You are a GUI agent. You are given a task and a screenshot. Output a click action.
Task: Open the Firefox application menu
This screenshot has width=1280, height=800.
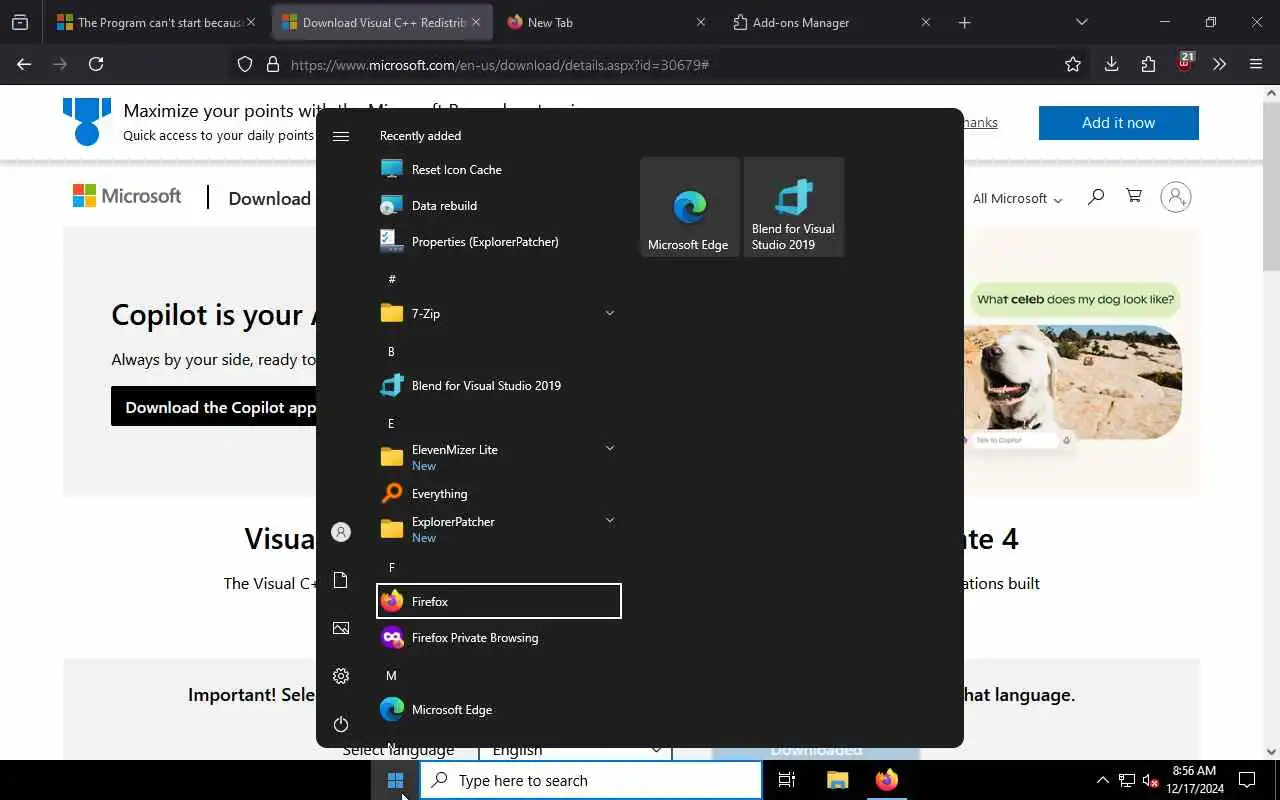tap(1256, 64)
